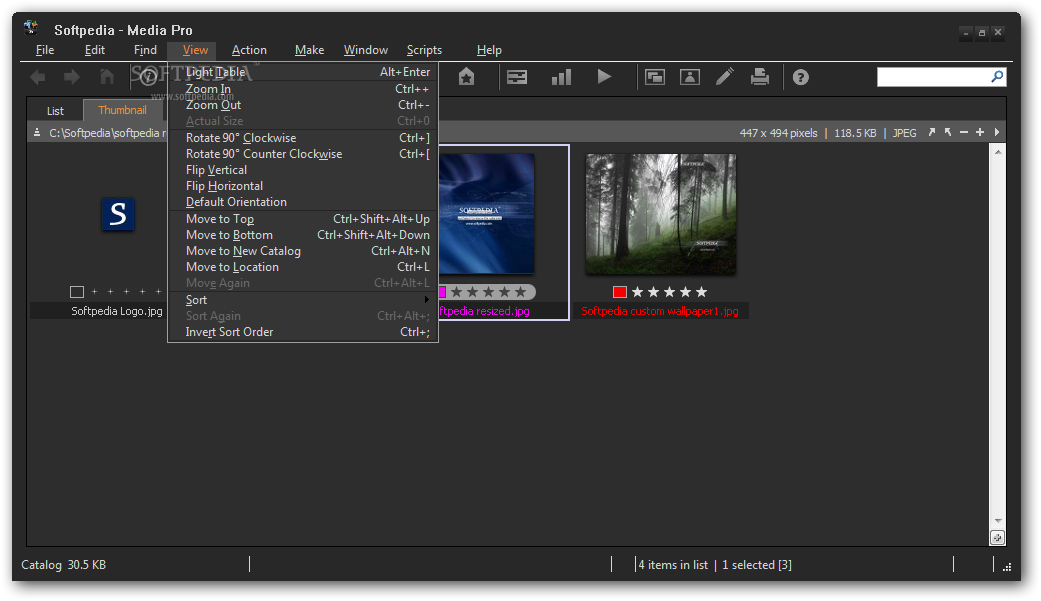Viewport: 1041px width, 601px height.
Task: Click the corner icon below the scrollbar
Action: pyautogui.click(x=997, y=538)
